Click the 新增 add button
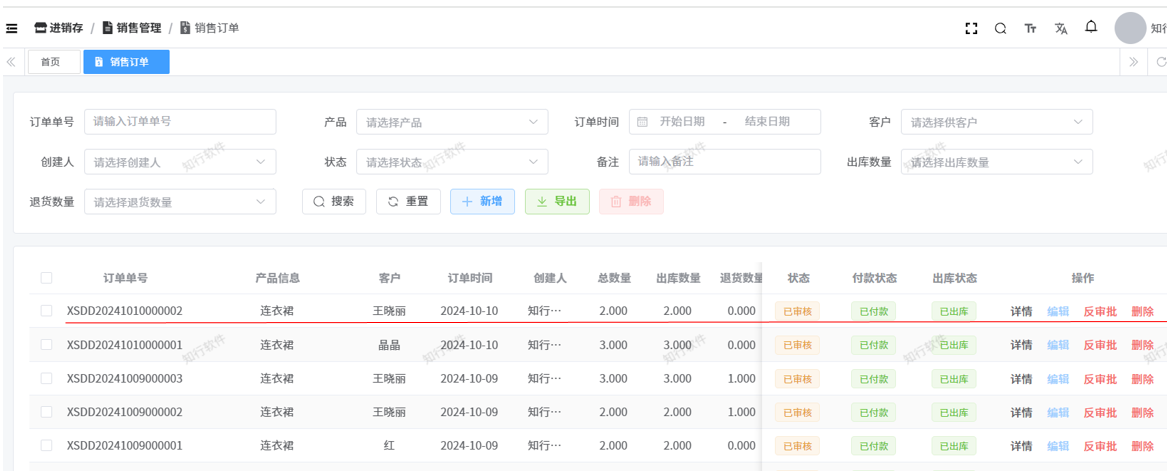Viewport: 1167px width, 471px height. click(x=482, y=201)
